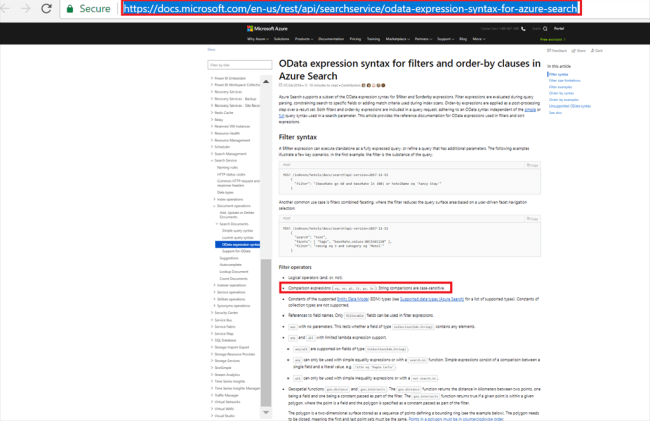
Task: Jump to Filter syntax in this article
Action: click(558, 74)
